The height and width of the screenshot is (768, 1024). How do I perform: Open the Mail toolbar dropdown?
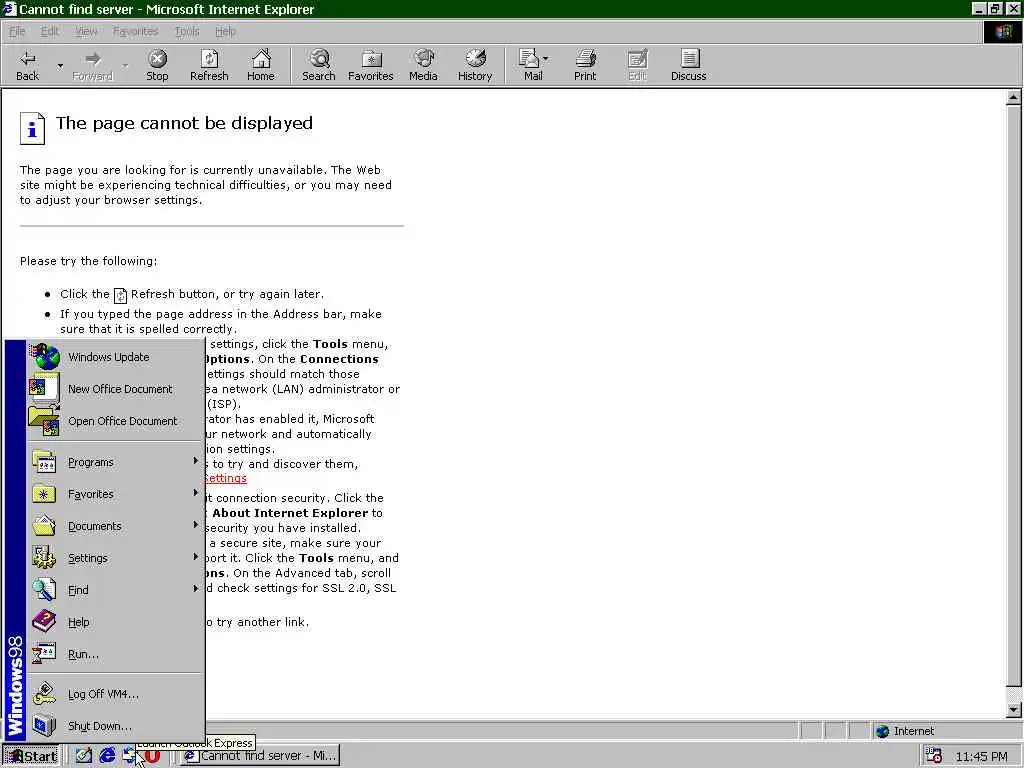click(x=546, y=58)
